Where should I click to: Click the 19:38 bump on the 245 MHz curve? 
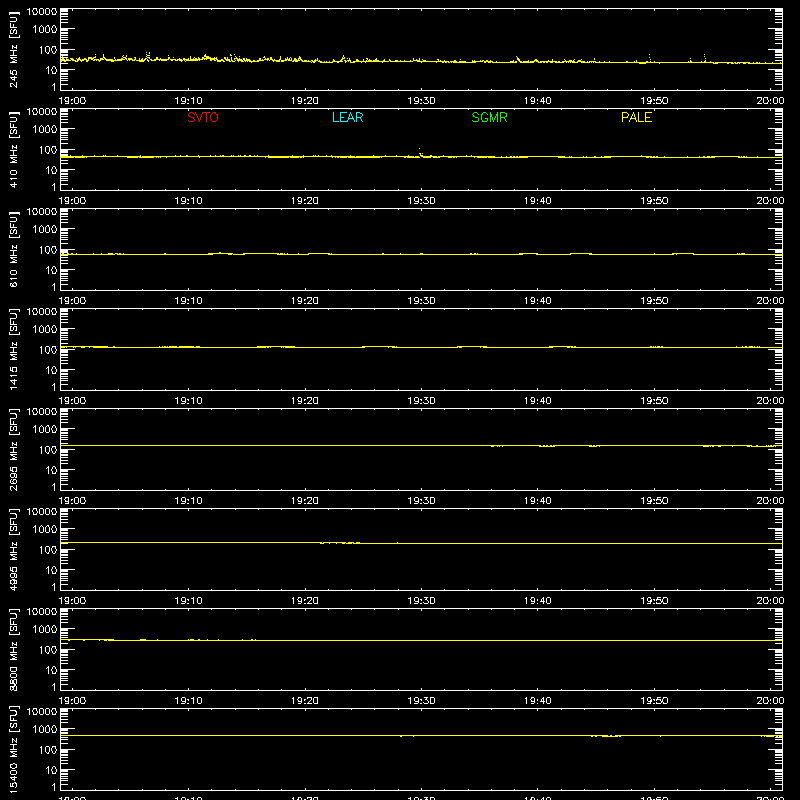(518, 59)
